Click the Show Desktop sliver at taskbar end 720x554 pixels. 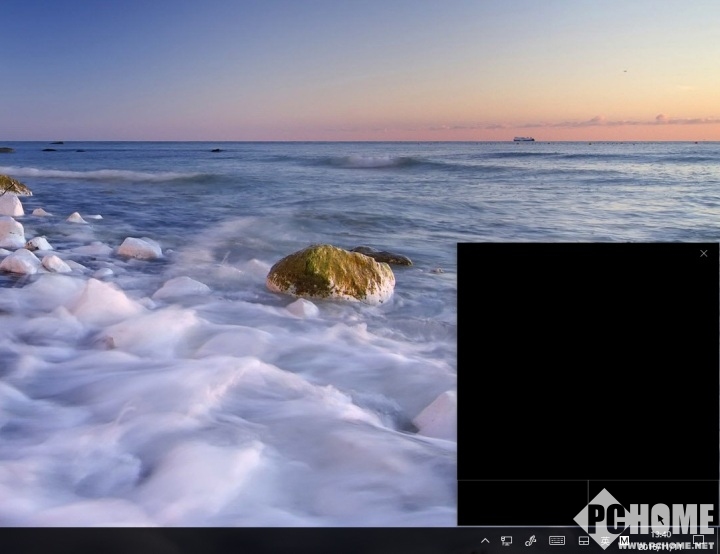click(x=717, y=541)
